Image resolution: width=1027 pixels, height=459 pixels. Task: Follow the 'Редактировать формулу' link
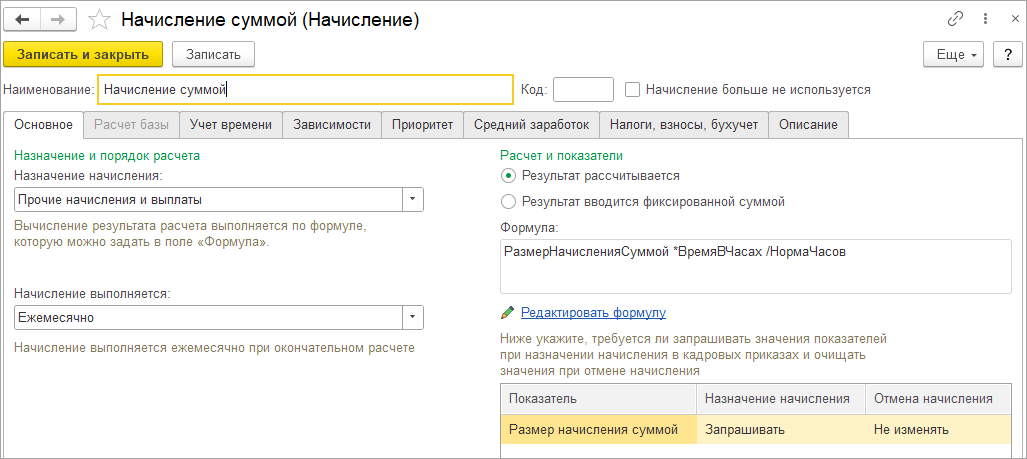[x=593, y=312]
